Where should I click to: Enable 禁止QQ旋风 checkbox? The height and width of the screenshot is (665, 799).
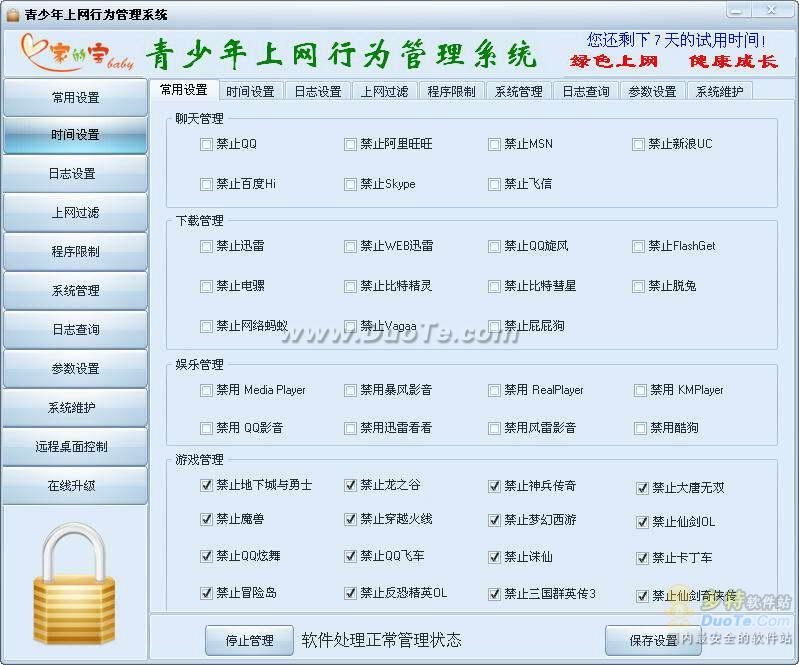[x=494, y=247]
